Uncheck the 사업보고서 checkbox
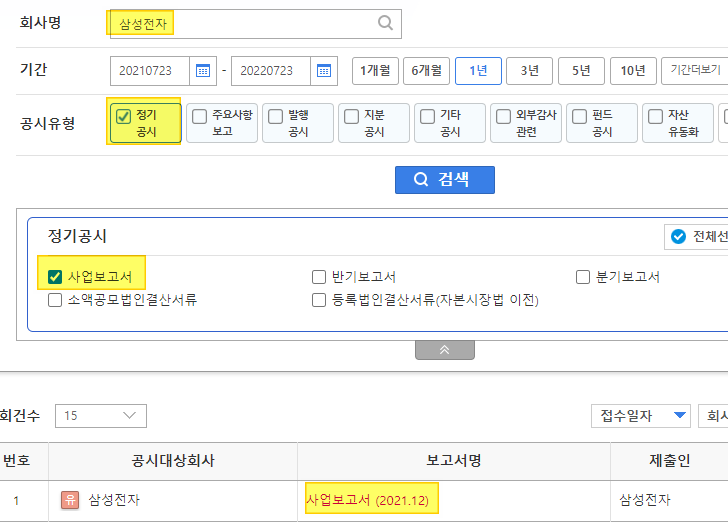This screenshot has height=523, width=728. pyautogui.click(x=55, y=277)
